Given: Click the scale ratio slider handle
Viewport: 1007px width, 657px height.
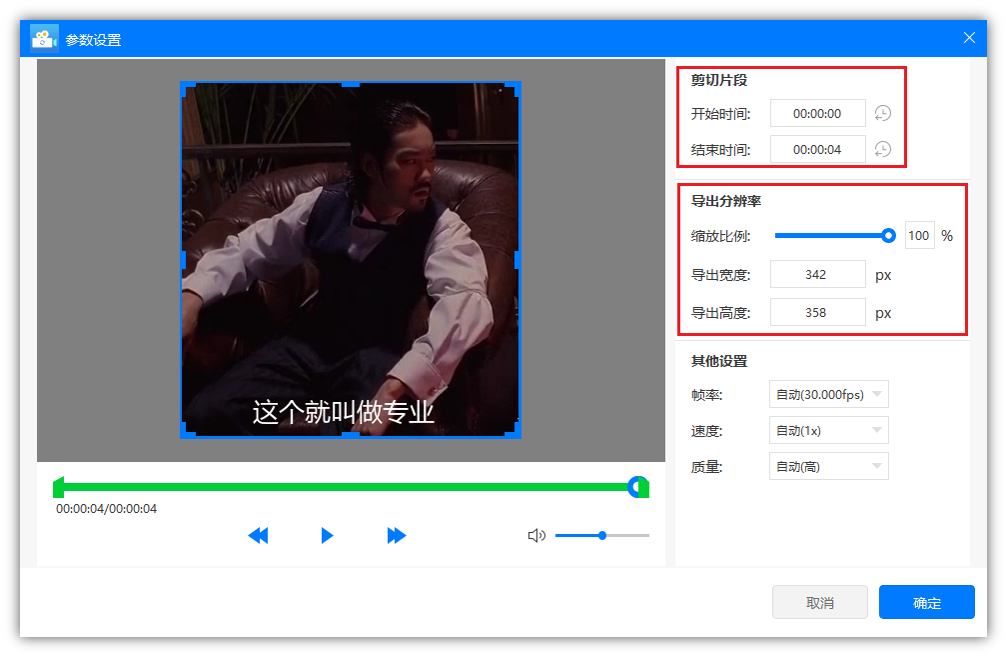Looking at the screenshot, I should tap(888, 236).
